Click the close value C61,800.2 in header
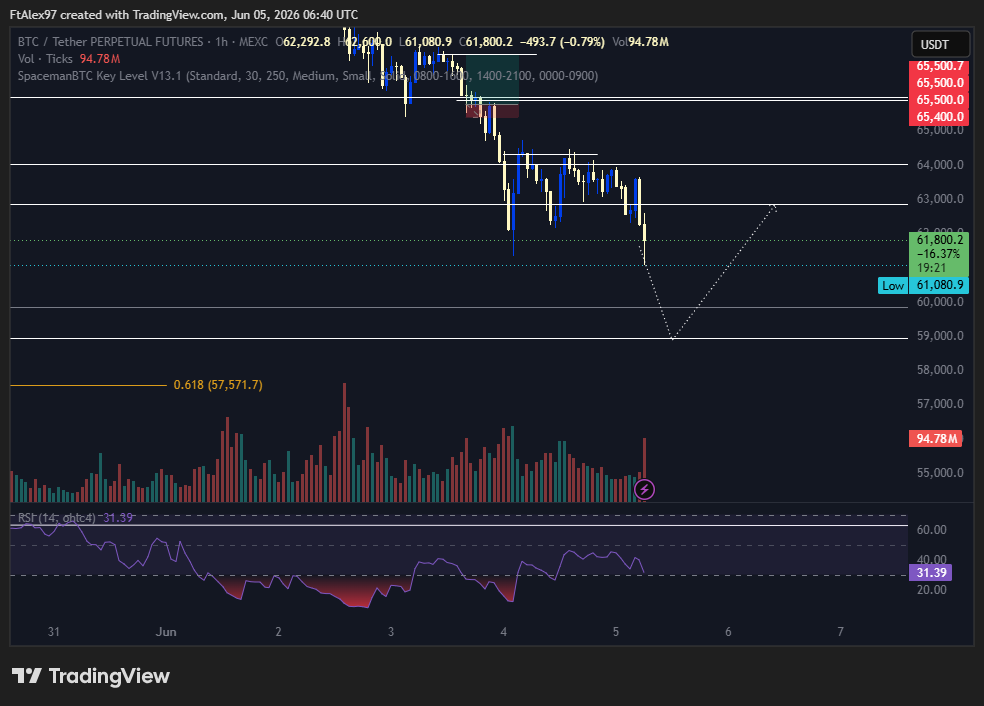The height and width of the screenshot is (706, 984). pyautogui.click(x=486, y=42)
